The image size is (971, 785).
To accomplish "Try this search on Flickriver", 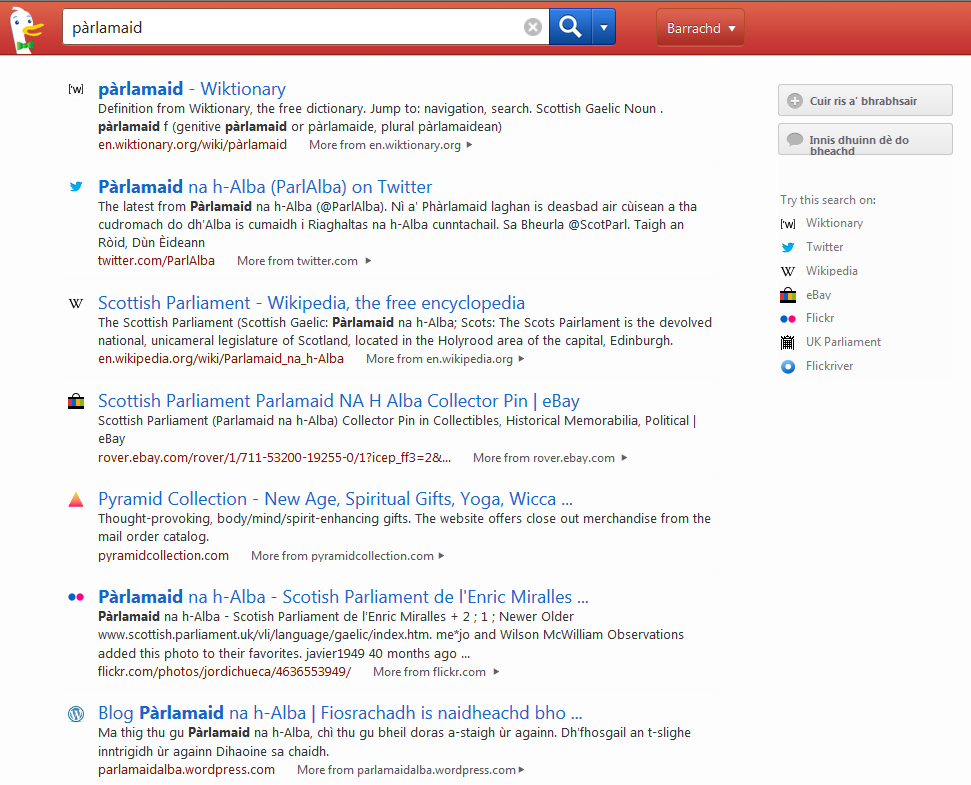I will 829,366.
